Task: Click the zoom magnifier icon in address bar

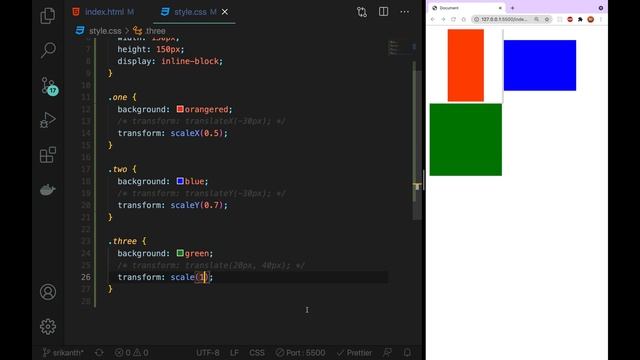Action: click(536, 19)
